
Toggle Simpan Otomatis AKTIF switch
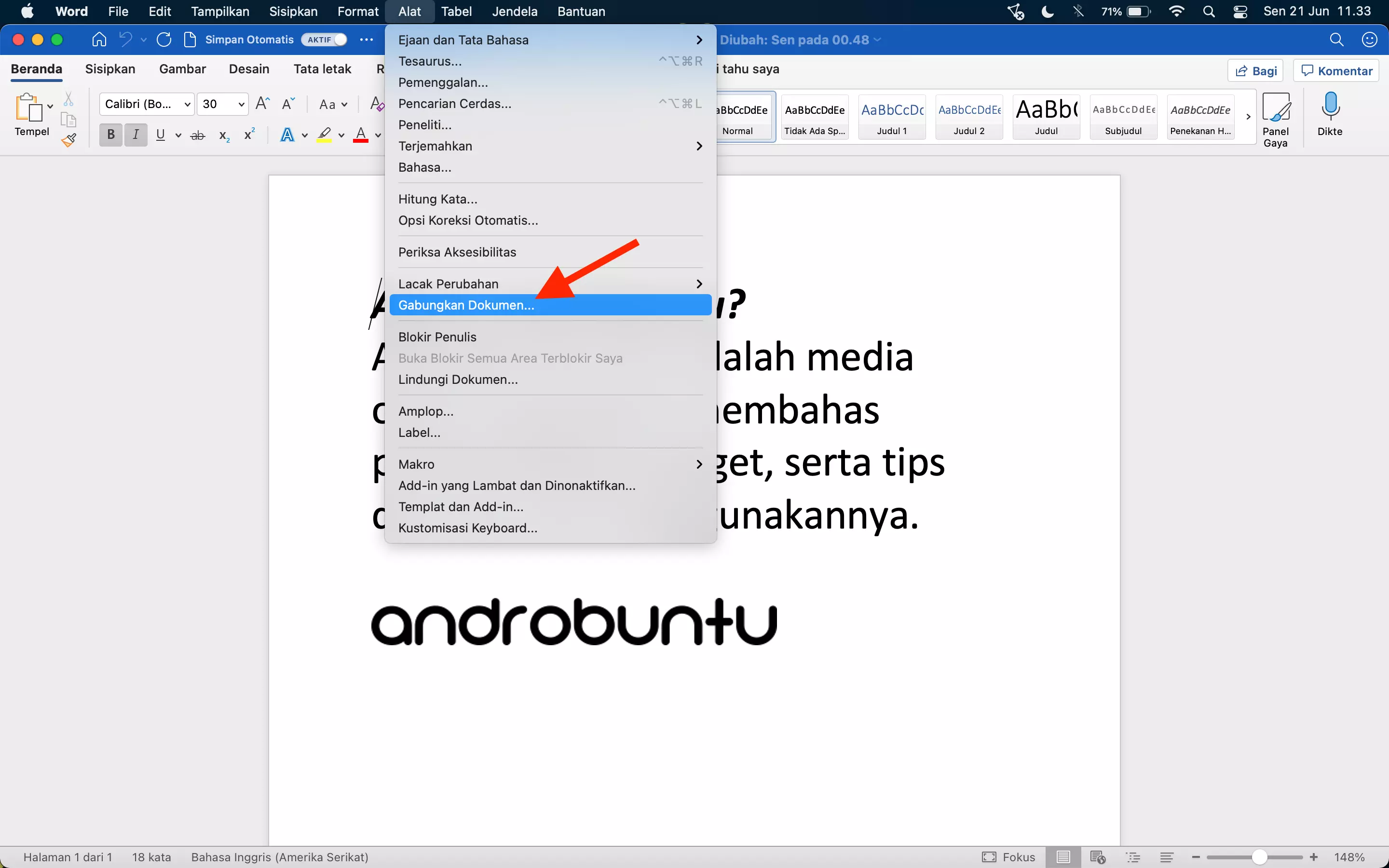(x=324, y=40)
